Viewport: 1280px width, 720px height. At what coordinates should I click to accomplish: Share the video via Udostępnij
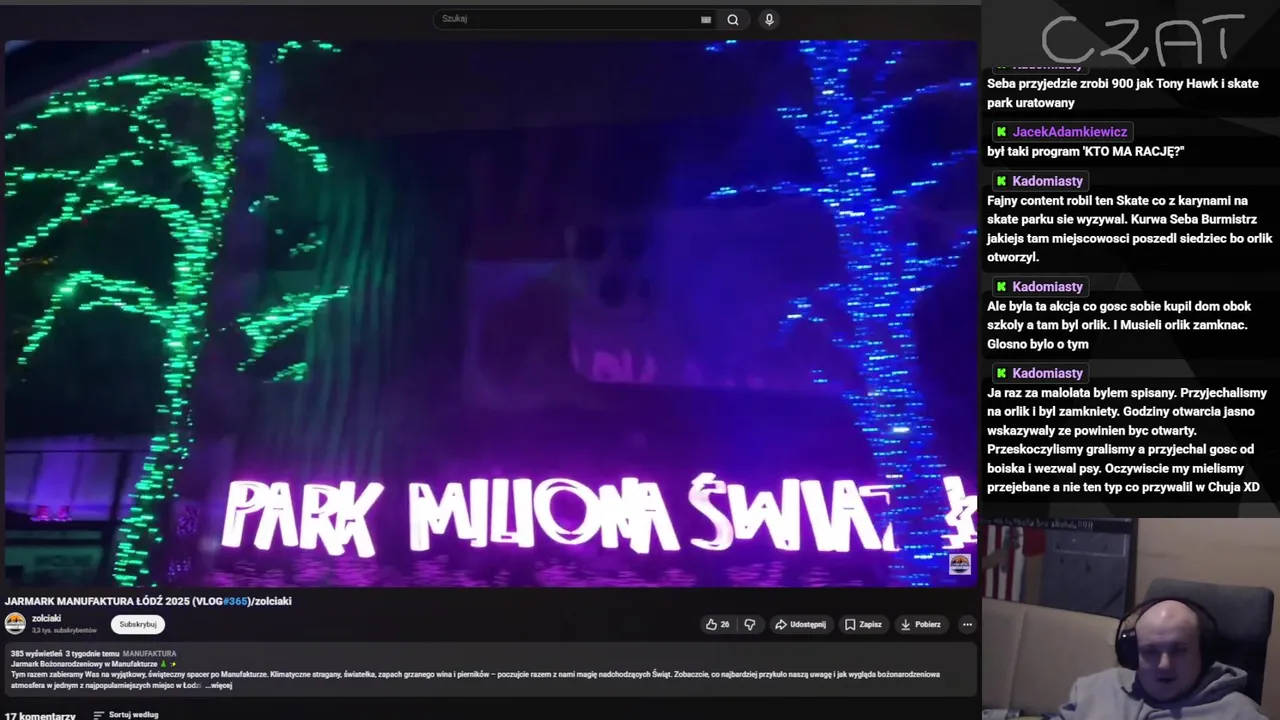point(800,624)
